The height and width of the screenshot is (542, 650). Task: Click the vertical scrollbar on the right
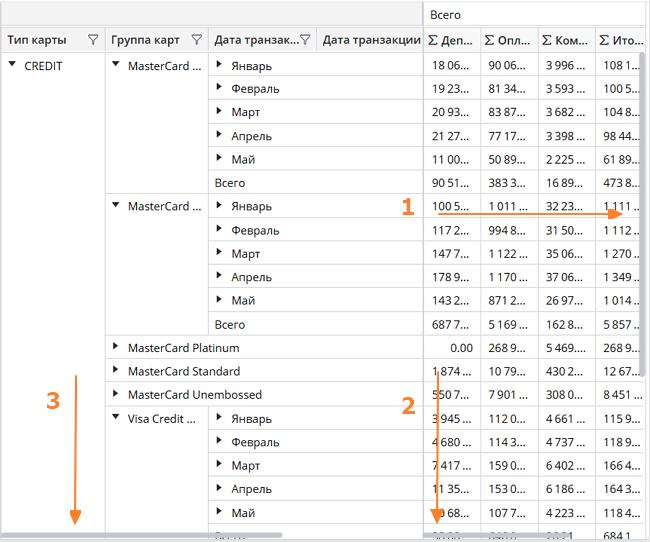click(643, 200)
